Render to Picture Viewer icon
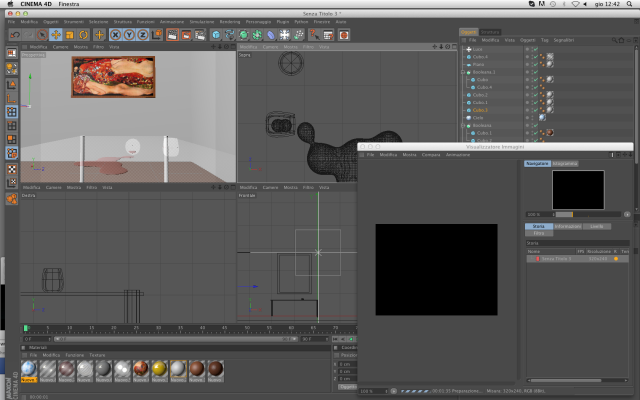 pos(186,35)
